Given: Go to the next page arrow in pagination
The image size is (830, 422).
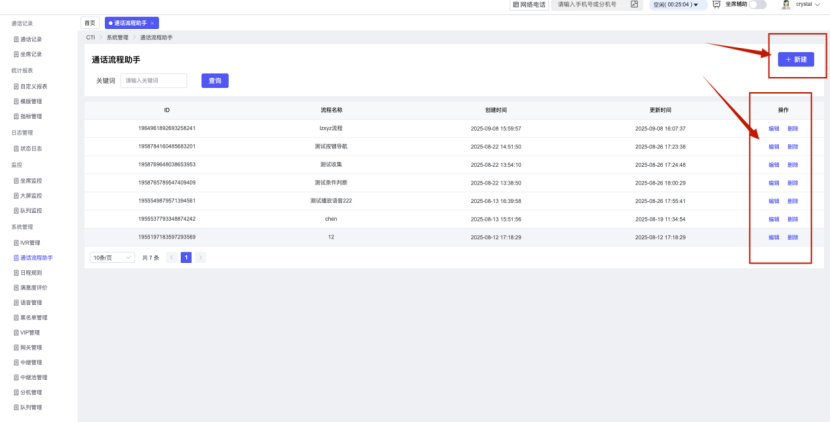Looking at the screenshot, I should point(200,257).
